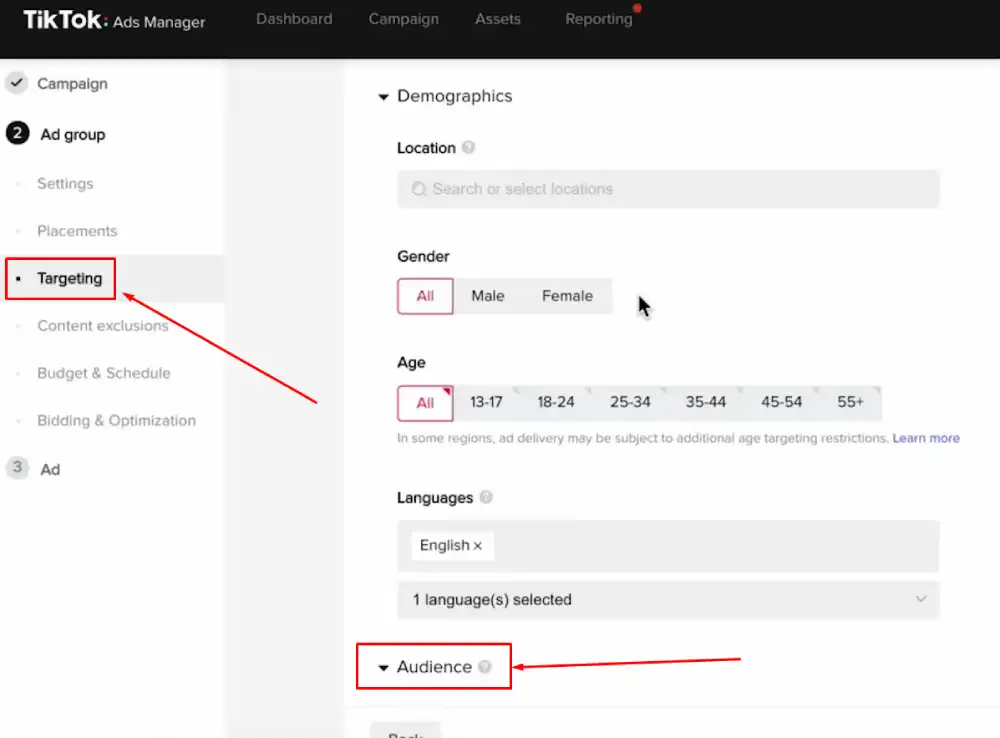Screen dimensions: 1000x738
Task: Collapse the Demographics section
Action: 383,97
